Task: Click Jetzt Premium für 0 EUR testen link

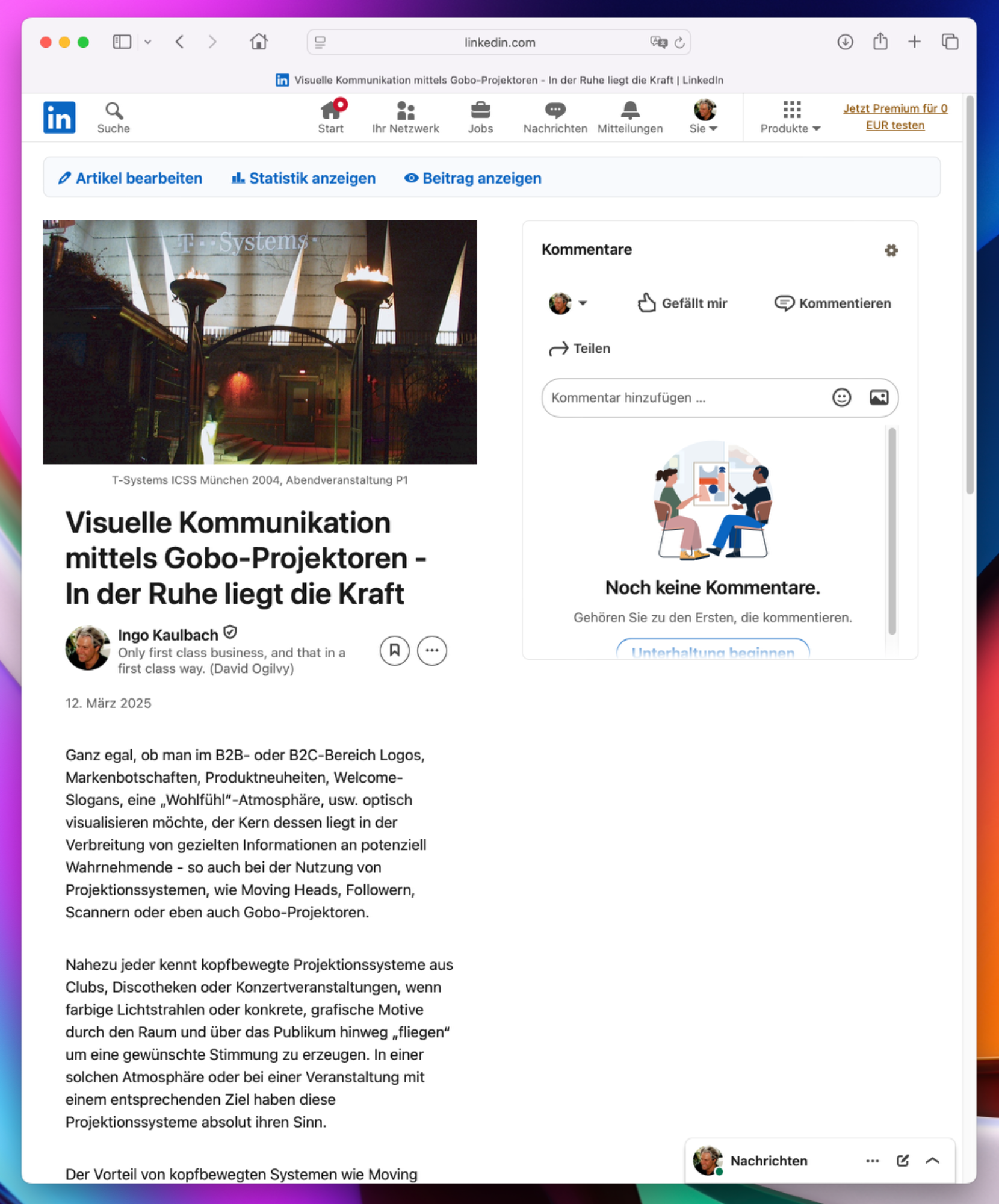Action: pos(895,117)
